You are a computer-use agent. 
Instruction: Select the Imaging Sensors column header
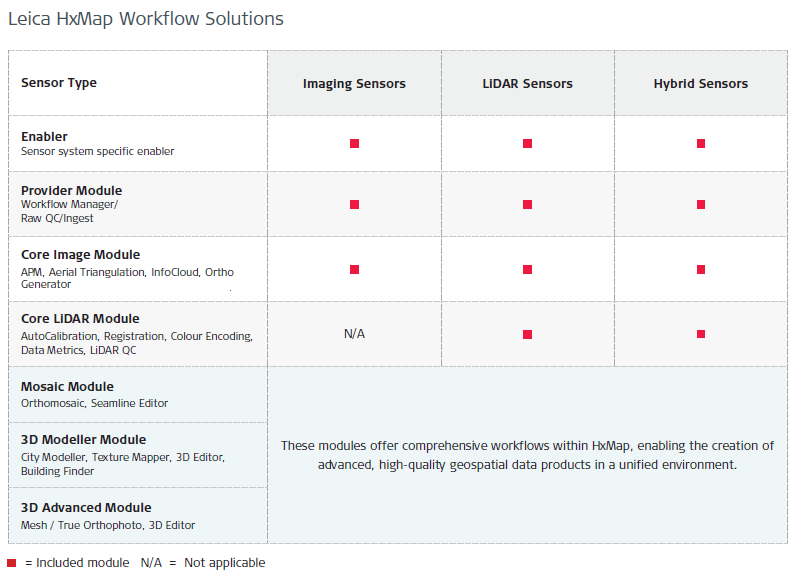tap(354, 84)
